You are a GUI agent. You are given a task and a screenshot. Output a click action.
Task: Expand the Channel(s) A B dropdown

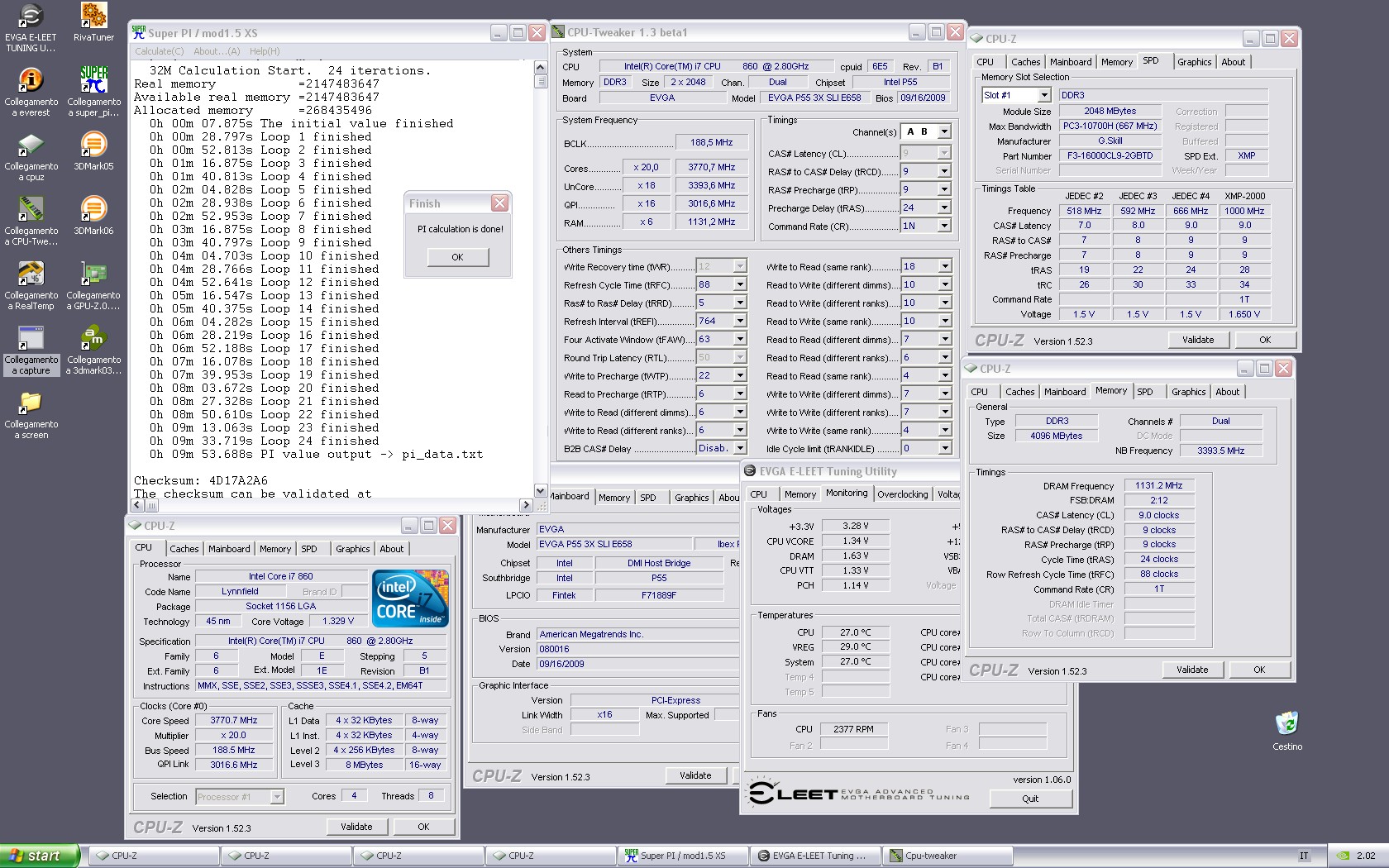[x=944, y=132]
